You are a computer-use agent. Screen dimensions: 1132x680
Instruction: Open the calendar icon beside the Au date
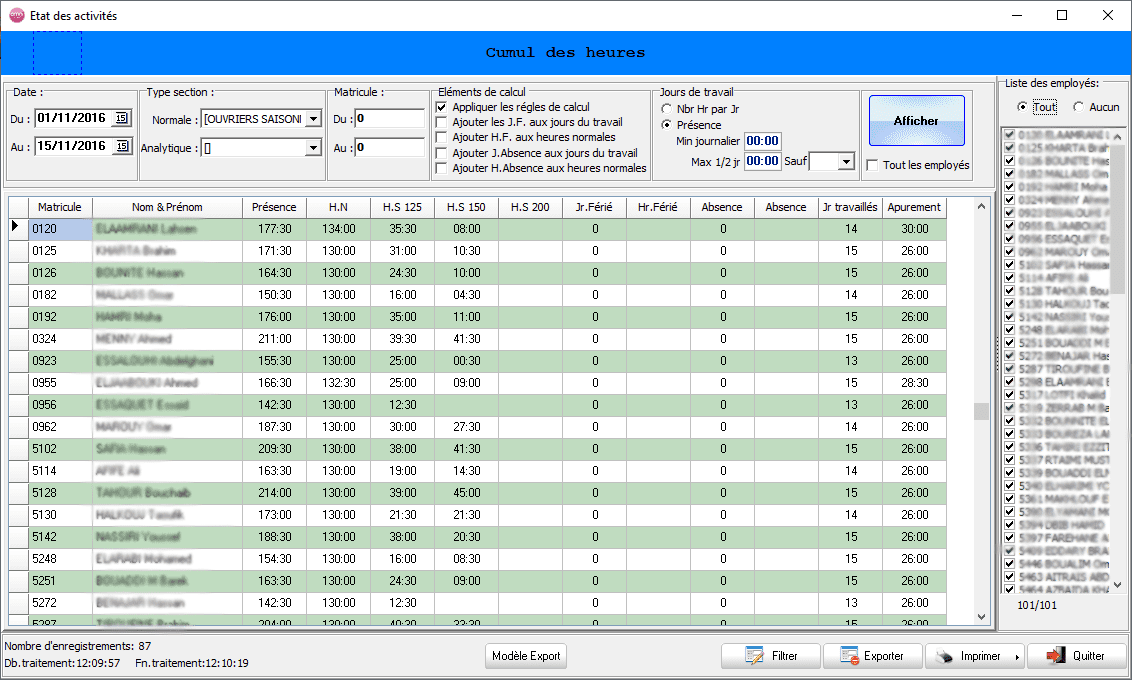pyautogui.click(x=122, y=147)
